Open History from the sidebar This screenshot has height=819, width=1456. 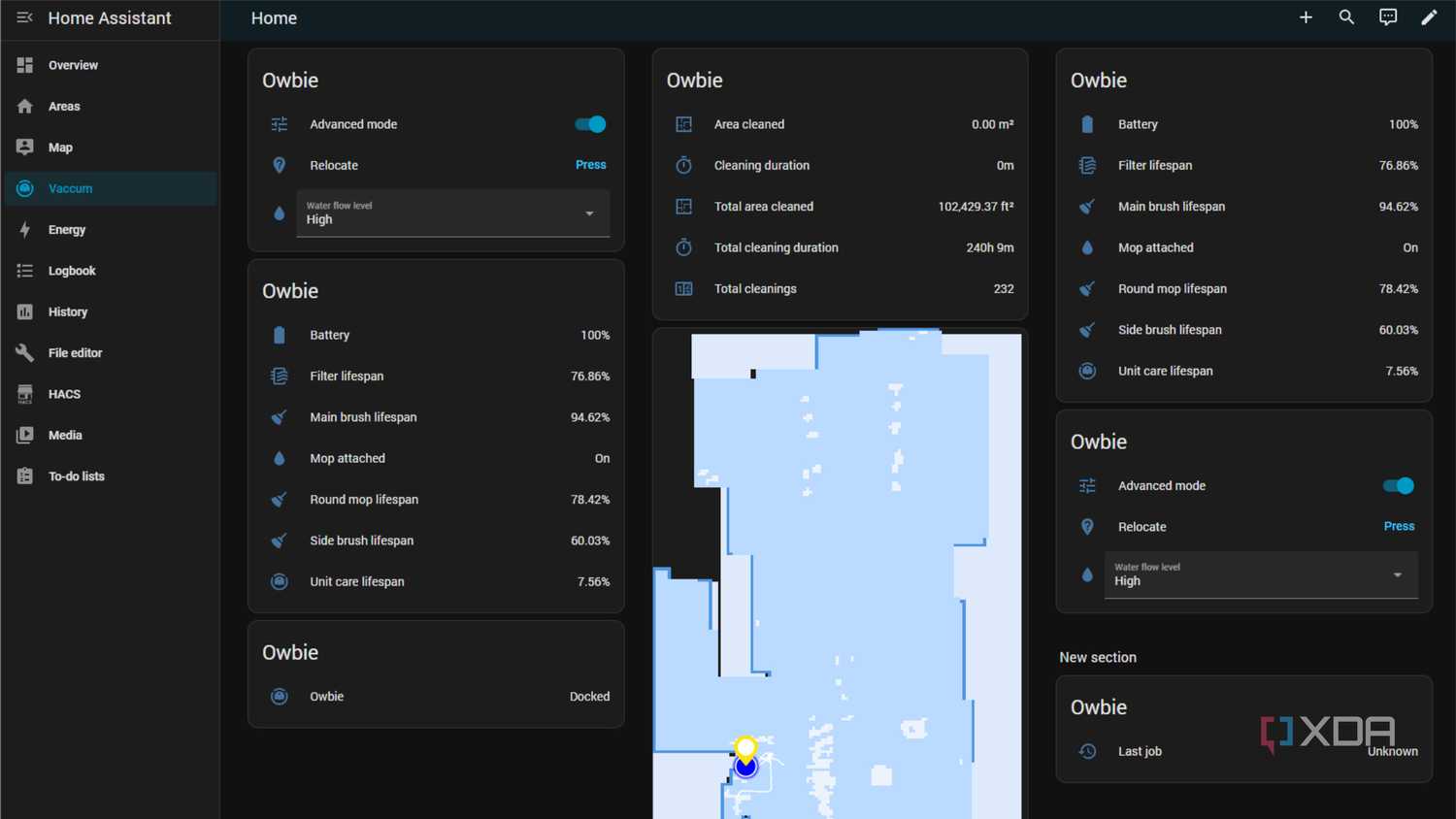click(110, 311)
